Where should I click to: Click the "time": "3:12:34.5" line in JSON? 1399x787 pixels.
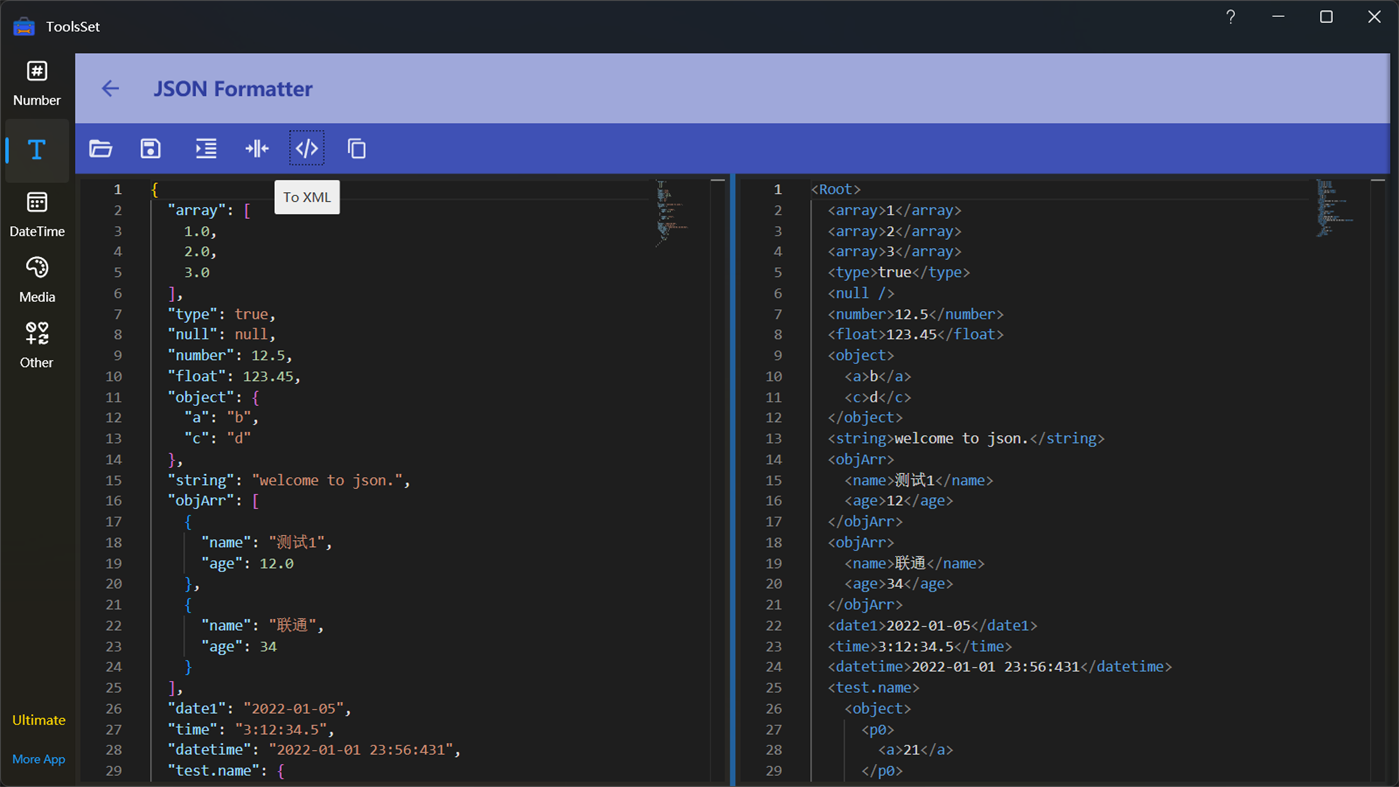pos(251,729)
